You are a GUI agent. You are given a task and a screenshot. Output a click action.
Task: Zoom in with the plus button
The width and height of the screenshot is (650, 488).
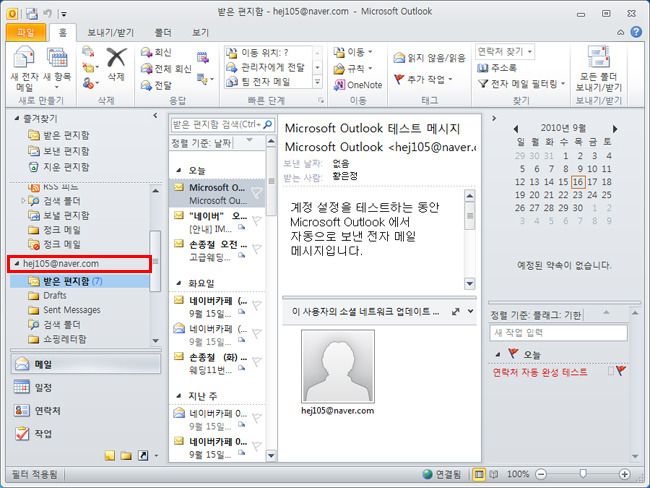coord(624,473)
